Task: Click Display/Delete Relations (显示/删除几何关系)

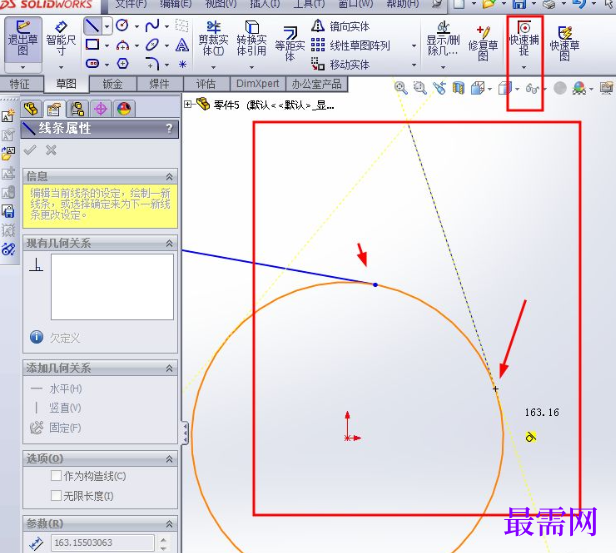Action: pyautogui.click(x=443, y=39)
